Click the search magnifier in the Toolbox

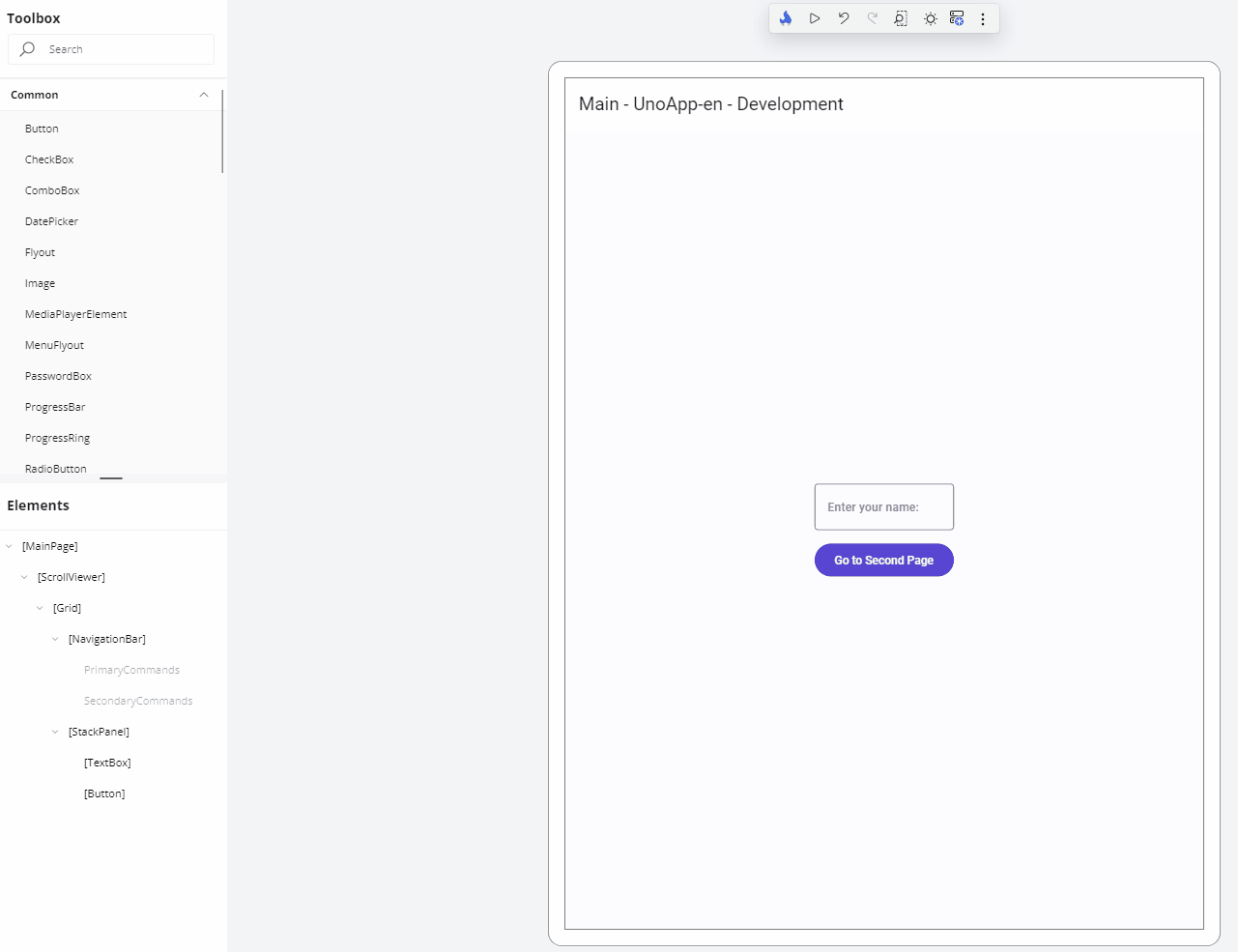pos(26,48)
